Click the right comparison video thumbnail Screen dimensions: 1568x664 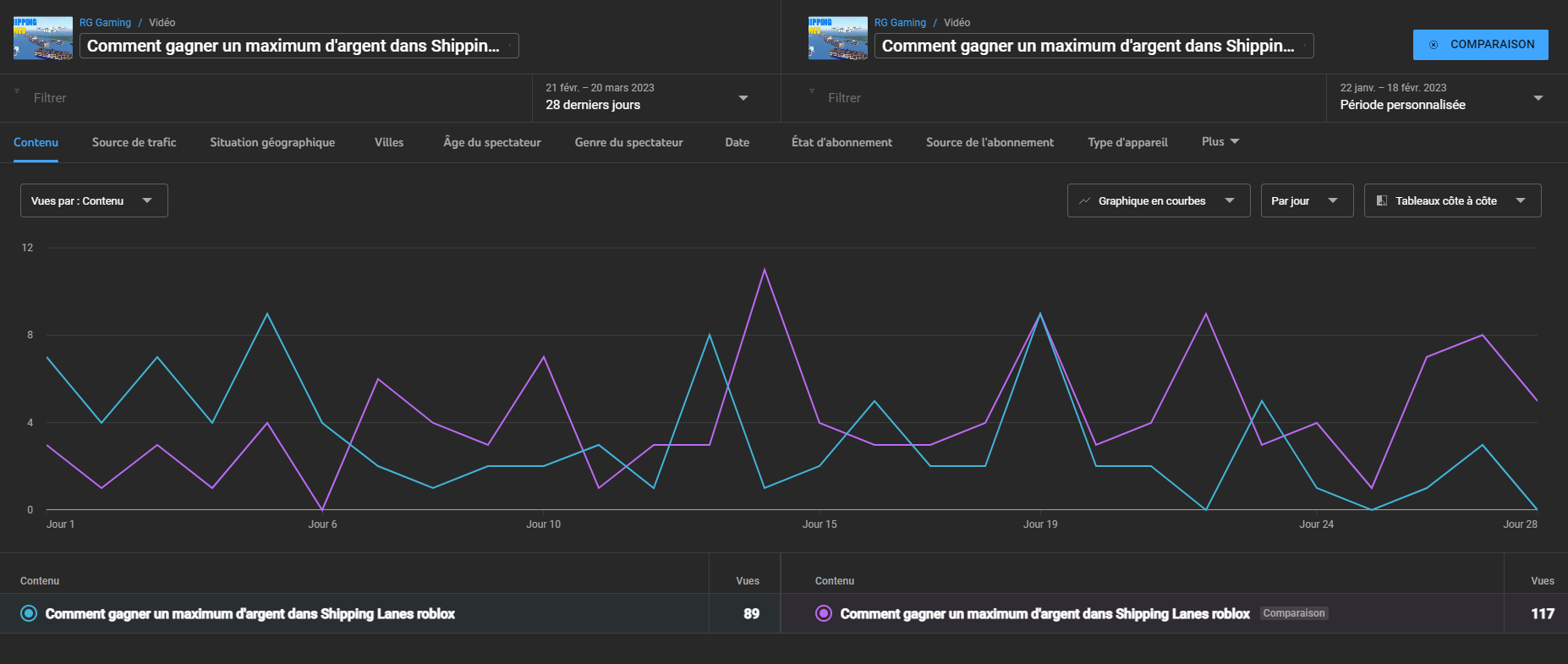pos(838,38)
